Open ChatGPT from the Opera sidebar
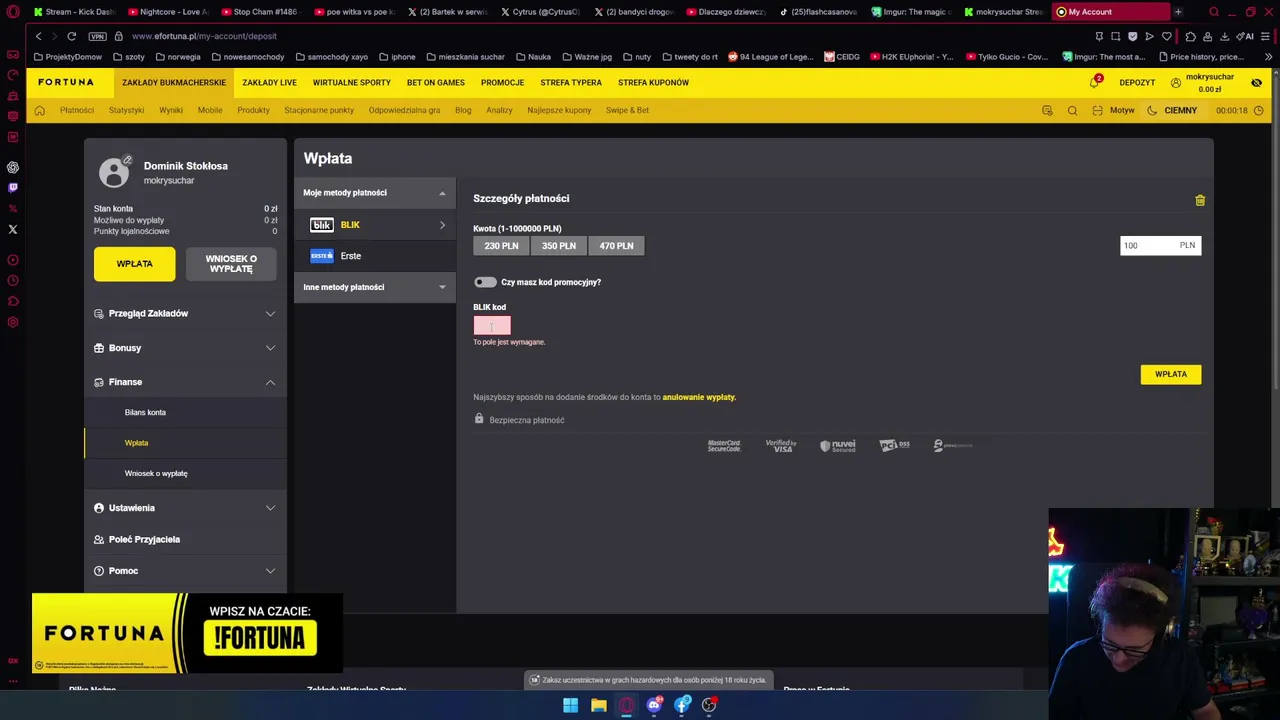 tap(13, 167)
